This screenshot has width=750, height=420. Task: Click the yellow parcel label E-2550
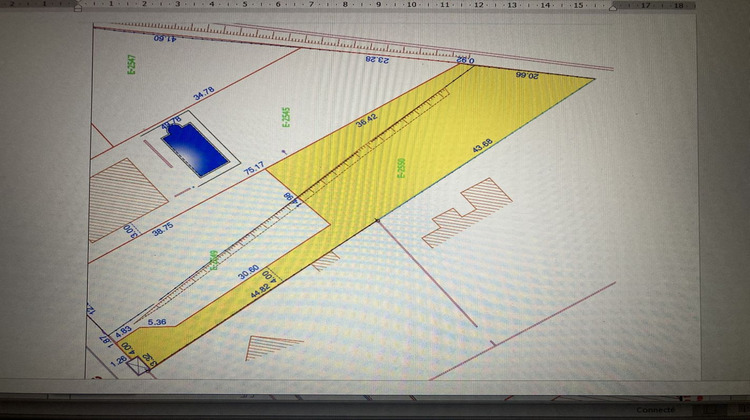[402, 168]
